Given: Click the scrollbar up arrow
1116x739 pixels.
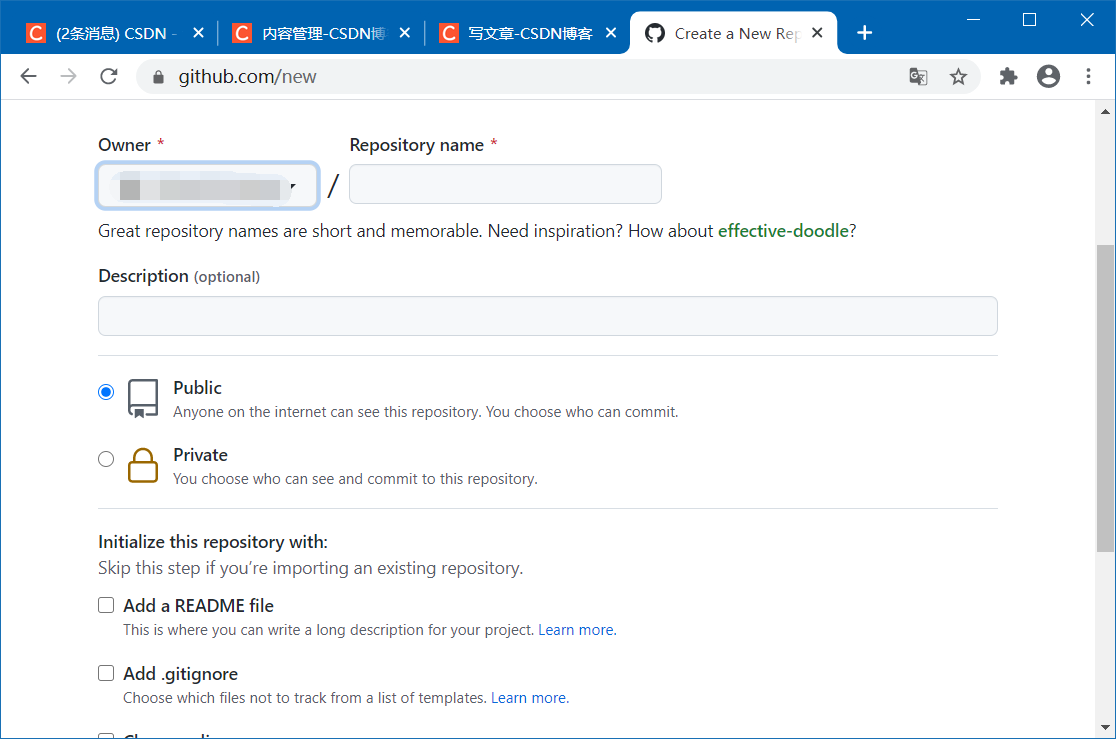Looking at the screenshot, I should (1105, 111).
